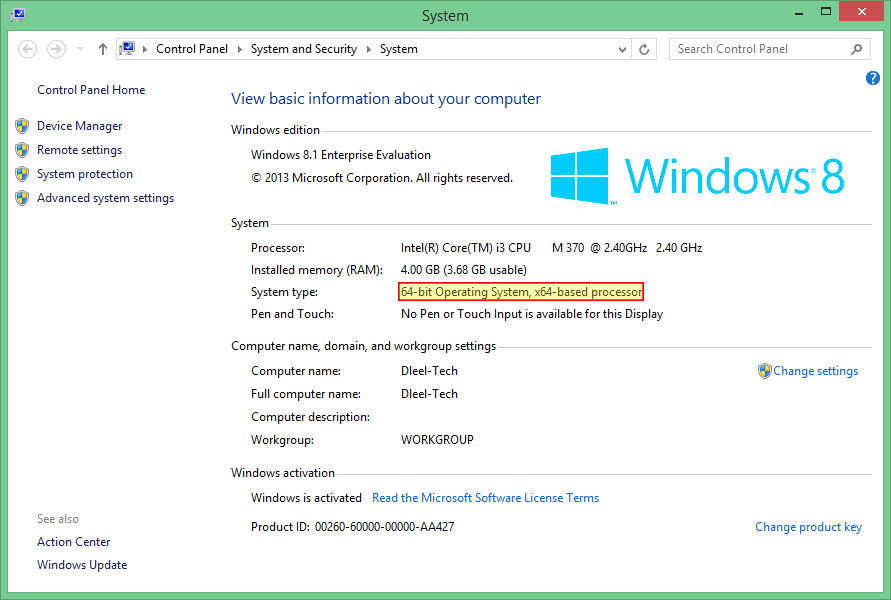Close the System window
Screen dimensions: 891x600
pyautogui.click(x=861, y=12)
